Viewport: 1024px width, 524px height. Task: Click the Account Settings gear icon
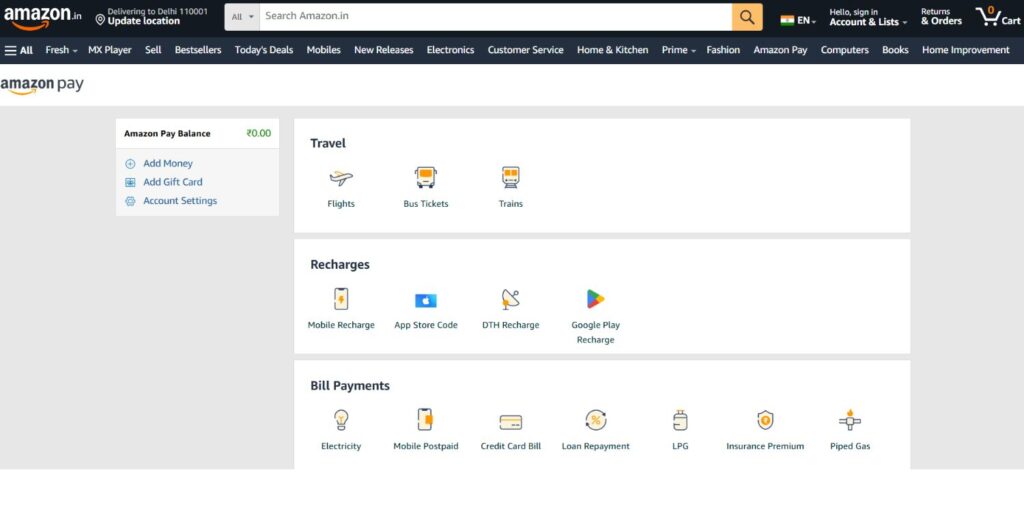pyautogui.click(x=130, y=201)
